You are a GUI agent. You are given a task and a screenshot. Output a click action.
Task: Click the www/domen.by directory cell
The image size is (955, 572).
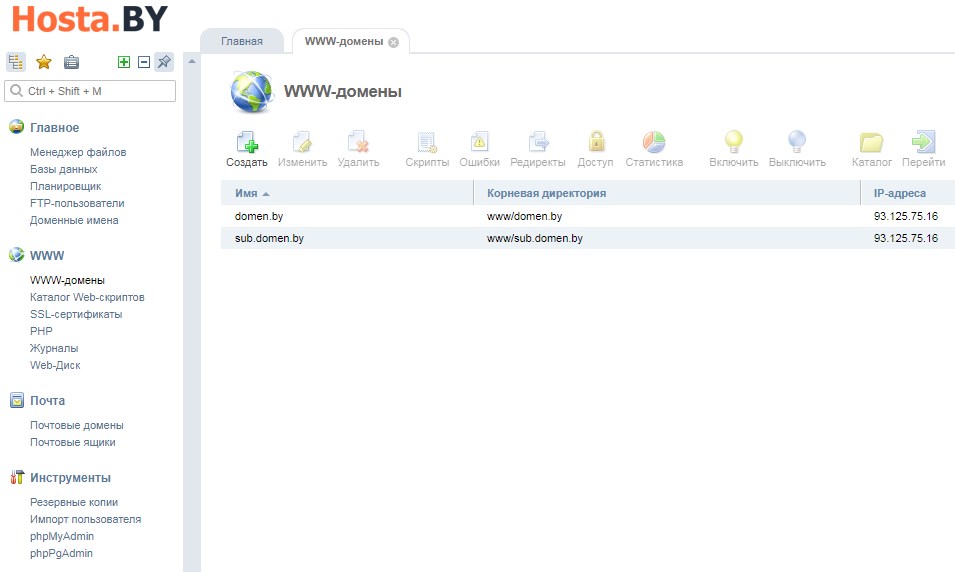524,216
